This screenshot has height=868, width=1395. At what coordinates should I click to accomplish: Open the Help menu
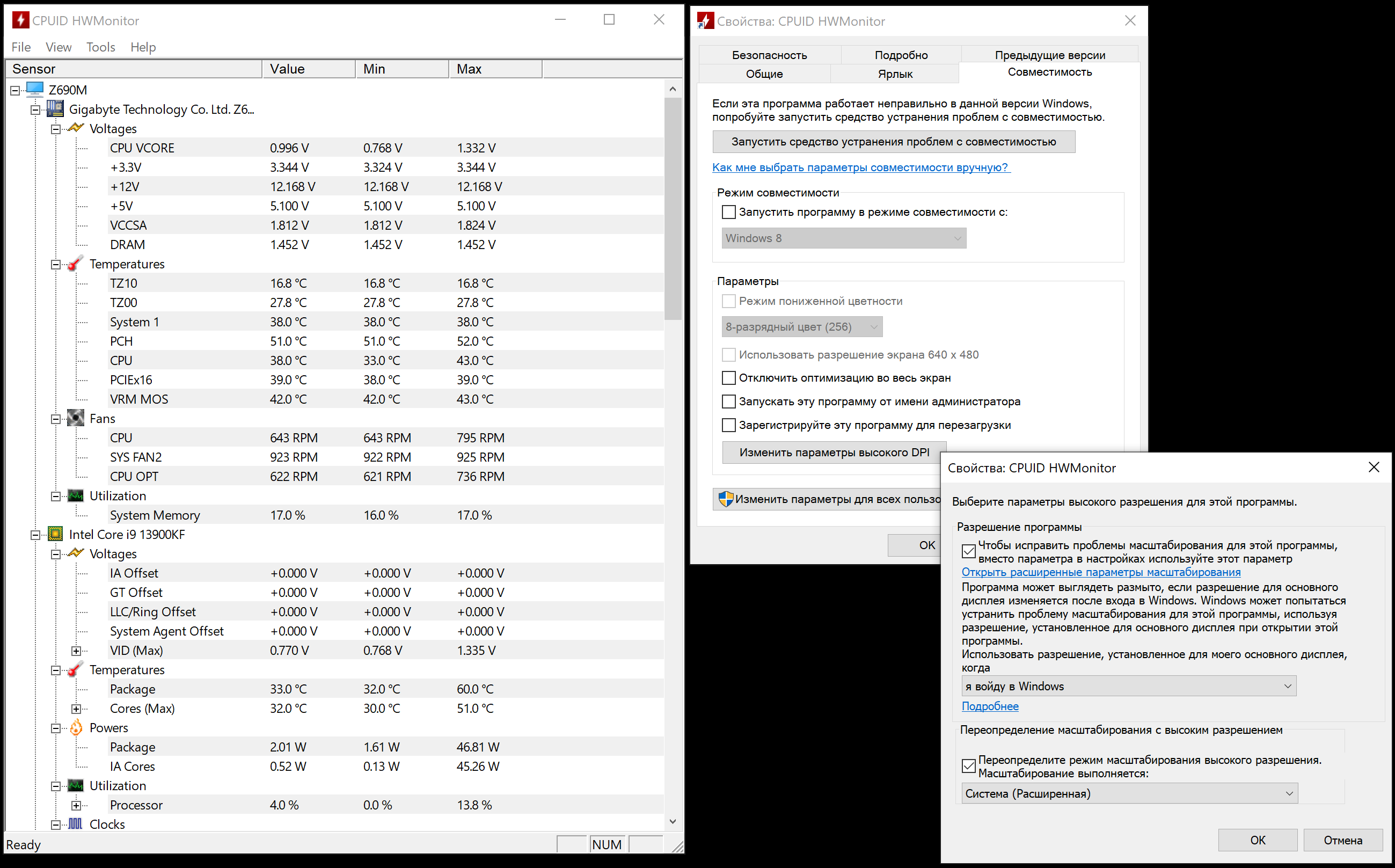[143, 47]
